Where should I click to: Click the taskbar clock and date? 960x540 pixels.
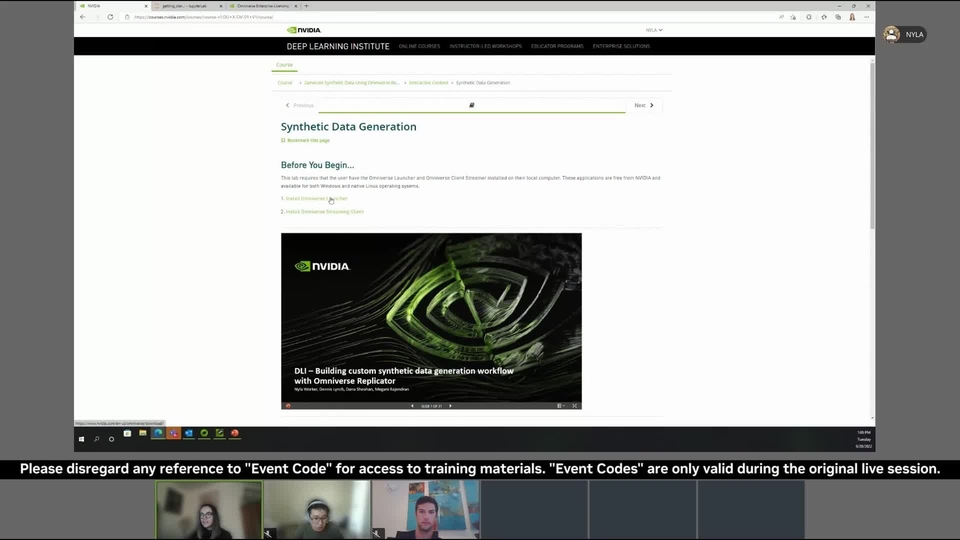tap(863, 439)
